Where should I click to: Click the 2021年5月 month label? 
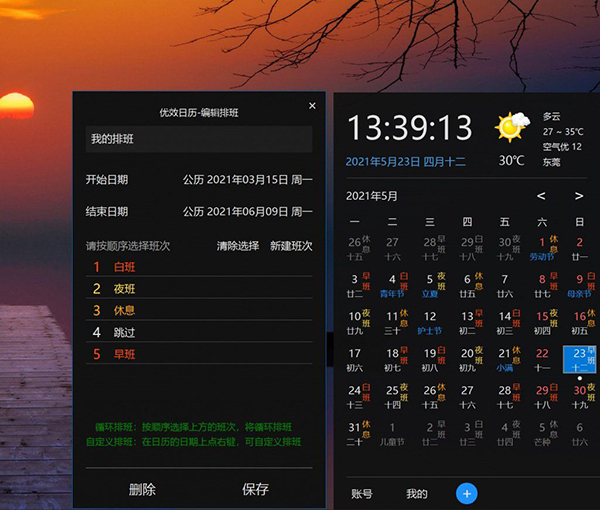click(372, 196)
